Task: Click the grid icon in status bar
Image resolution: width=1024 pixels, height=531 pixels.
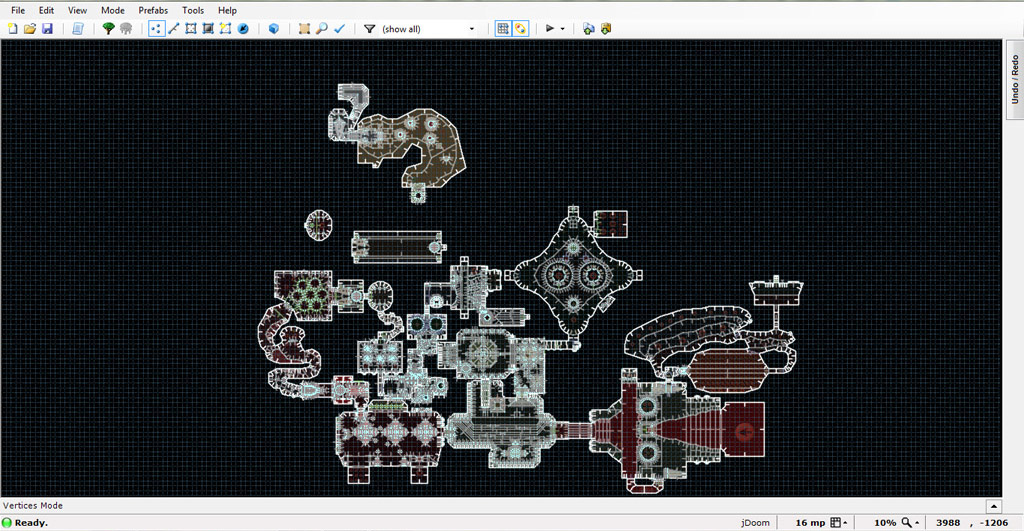Action: [x=835, y=523]
